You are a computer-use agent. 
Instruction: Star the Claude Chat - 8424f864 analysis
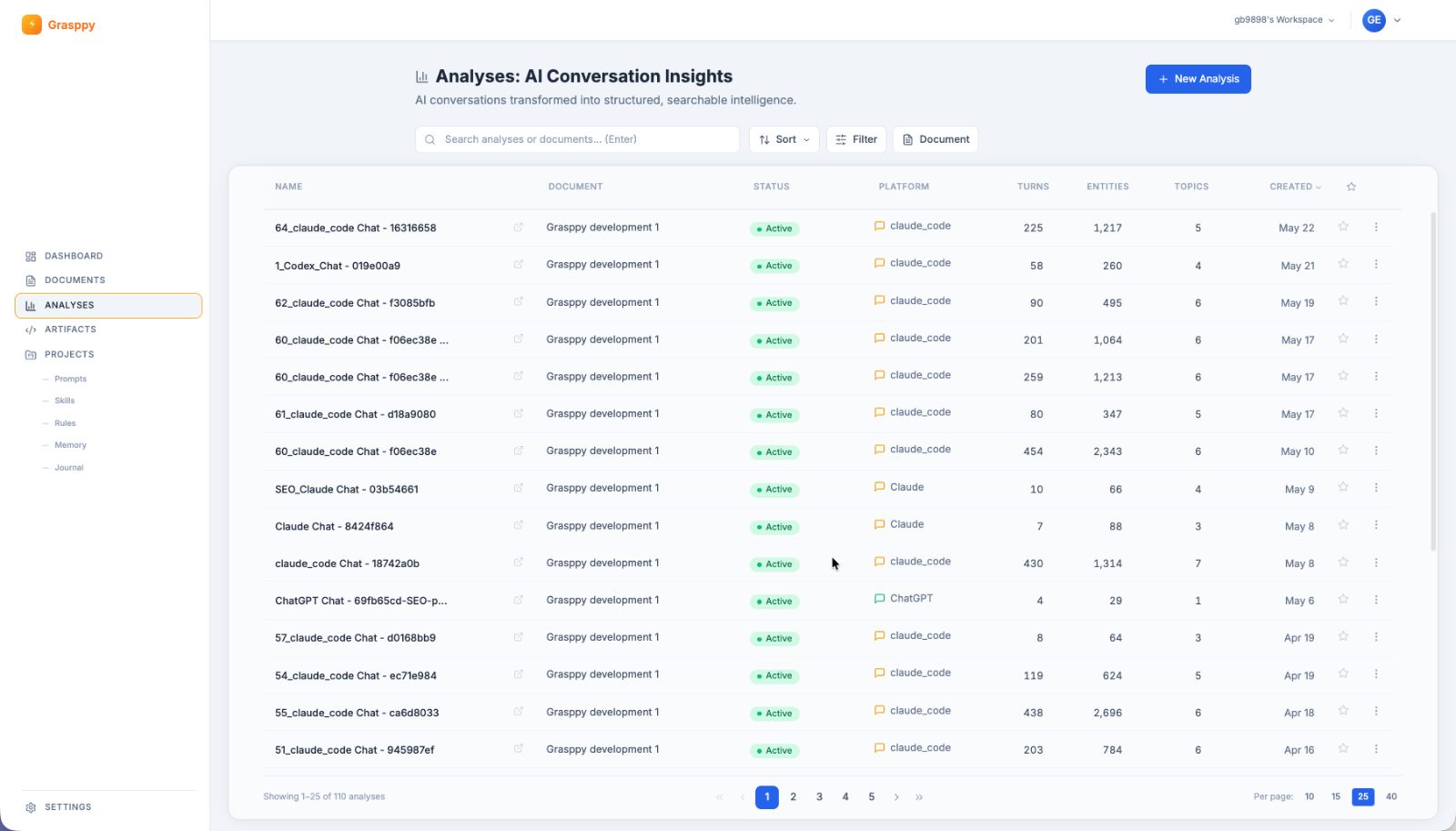[x=1343, y=525]
